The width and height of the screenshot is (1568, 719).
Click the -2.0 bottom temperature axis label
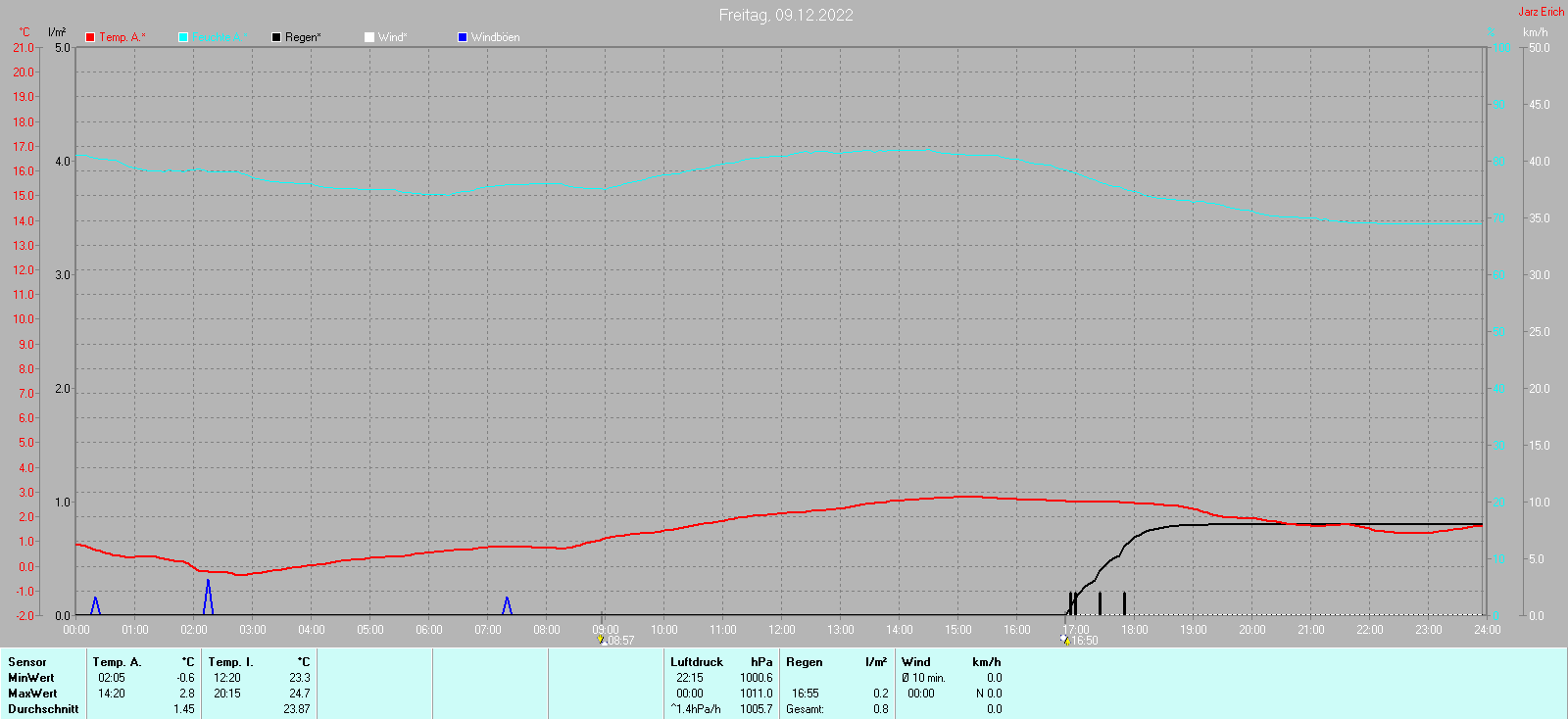(24, 616)
